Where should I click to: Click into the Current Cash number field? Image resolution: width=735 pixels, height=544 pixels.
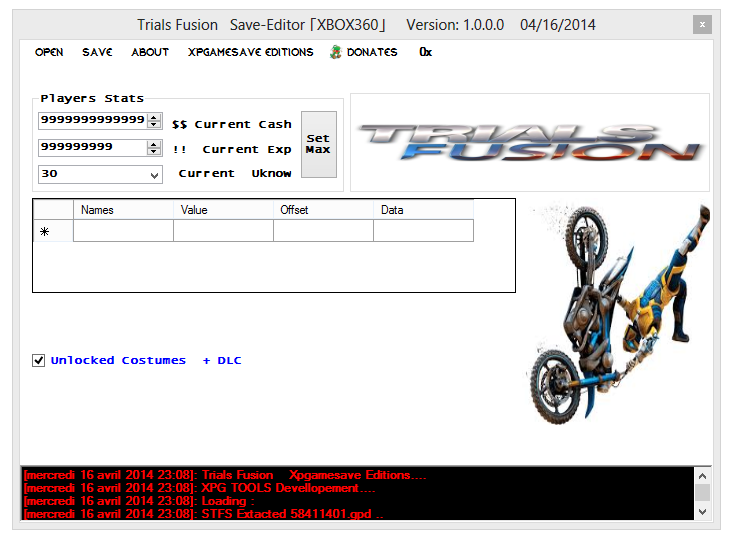(x=92, y=121)
